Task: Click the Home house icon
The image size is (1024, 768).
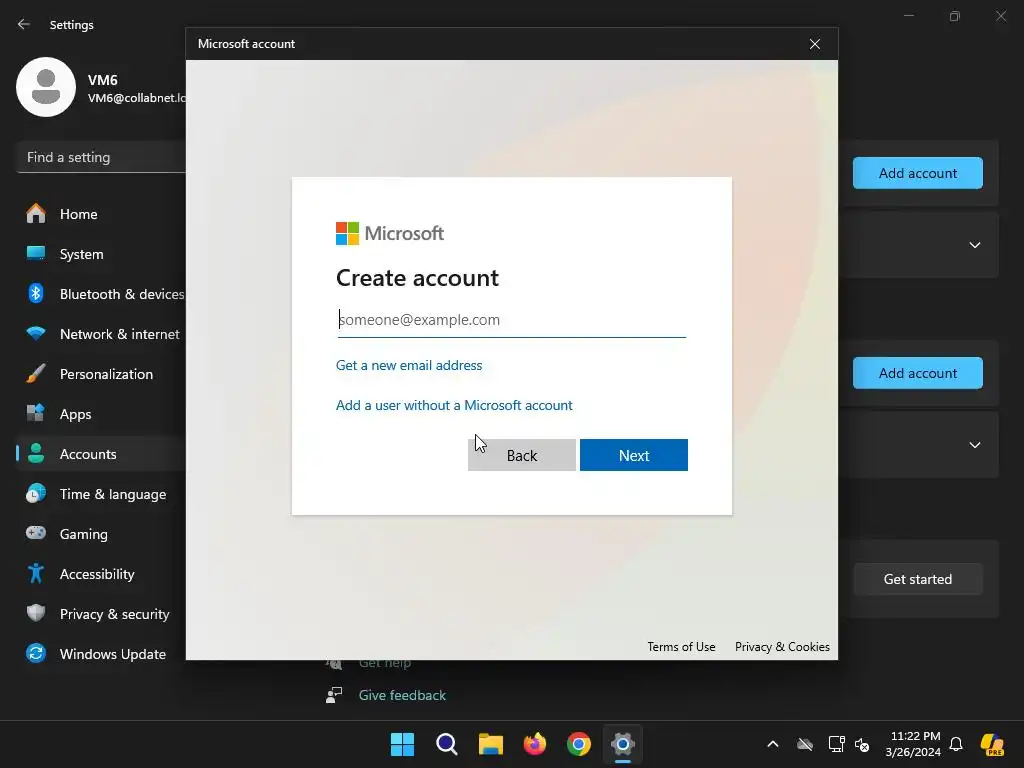Action: (36, 214)
